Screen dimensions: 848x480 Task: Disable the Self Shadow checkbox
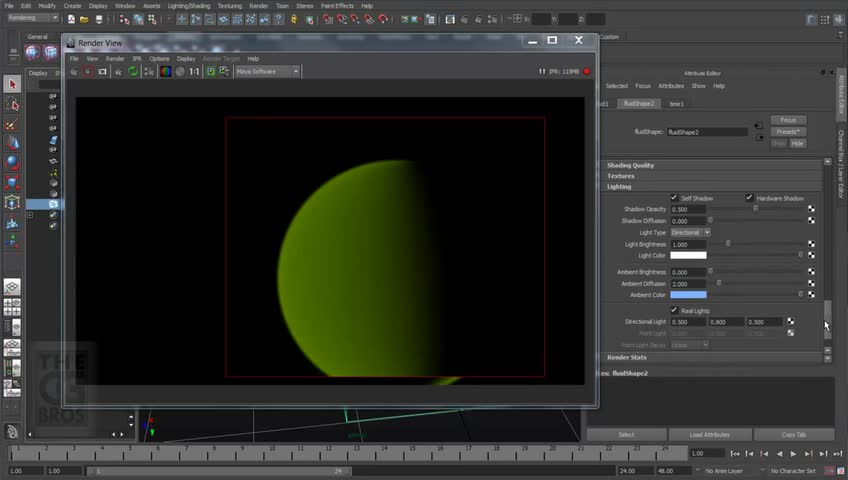[x=674, y=198]
